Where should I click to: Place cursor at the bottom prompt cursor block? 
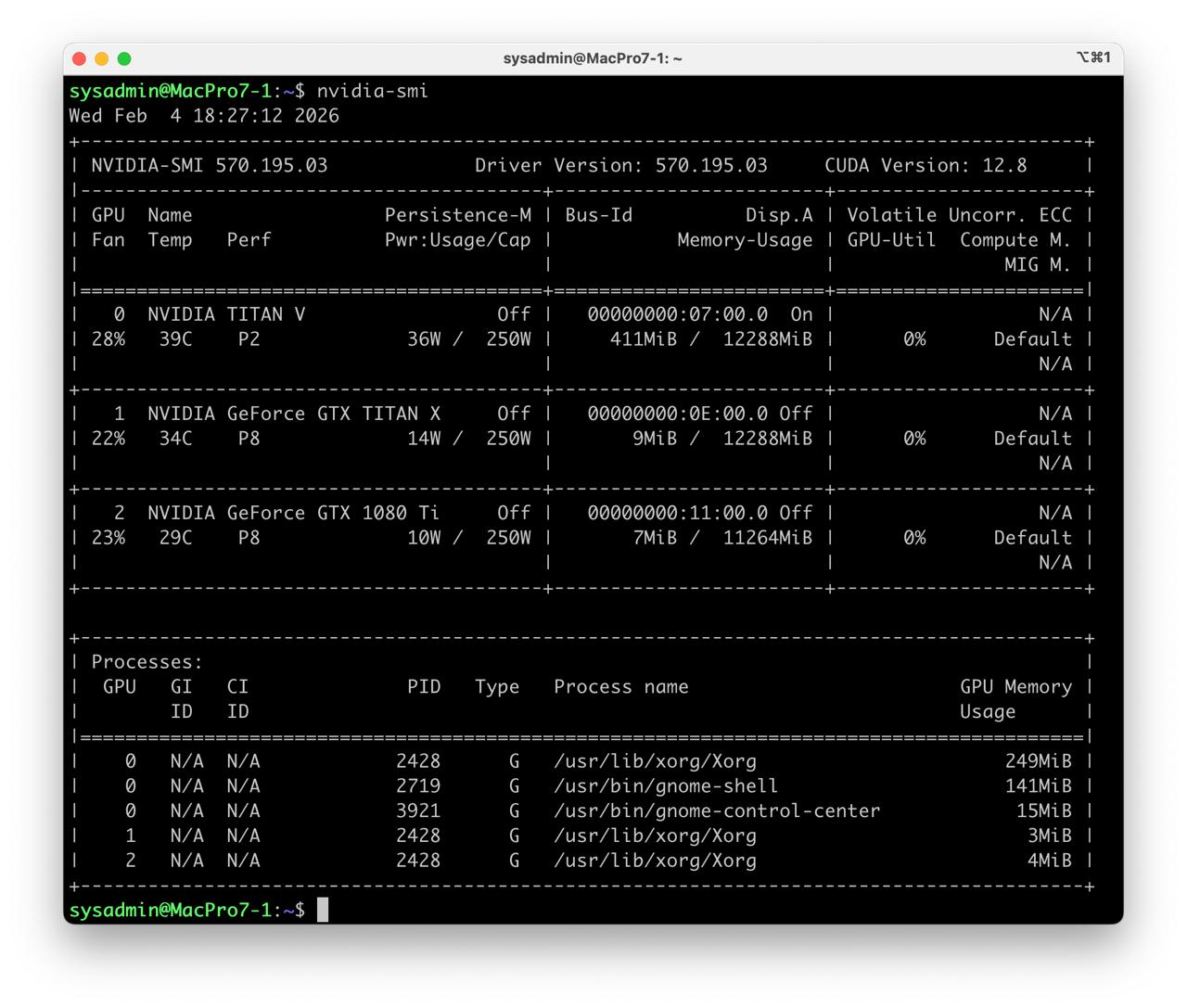pyautogui.click(x=323, y=910)
